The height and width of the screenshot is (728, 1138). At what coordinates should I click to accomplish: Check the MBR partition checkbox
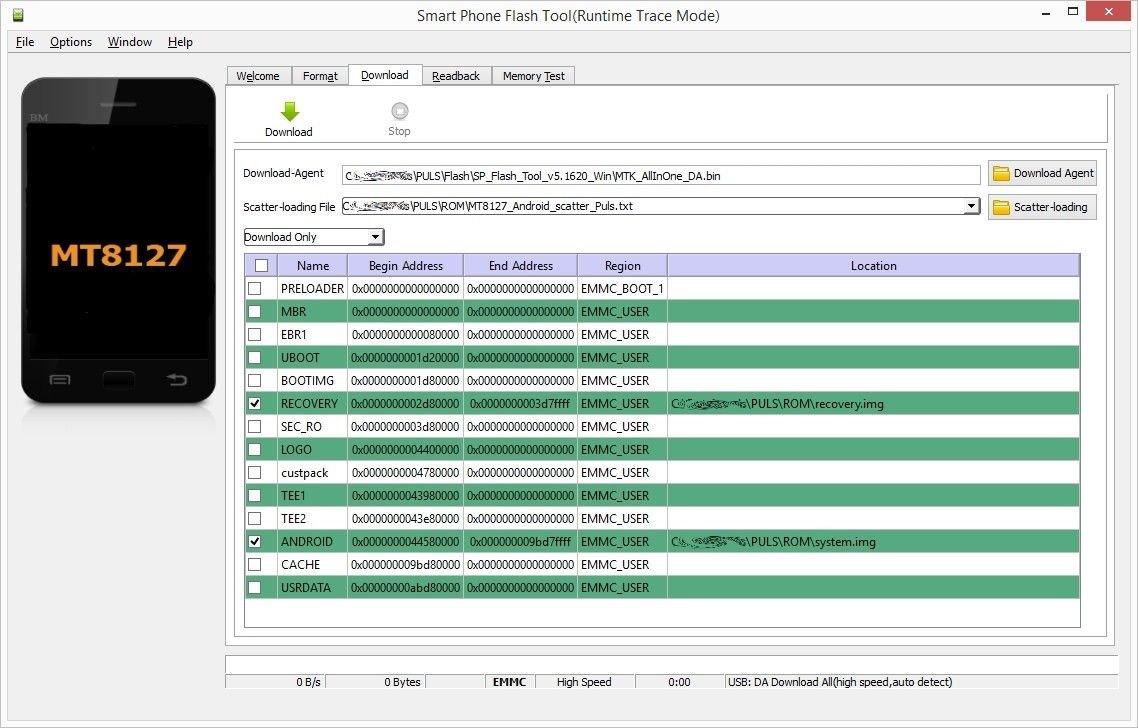coord(255,311)
